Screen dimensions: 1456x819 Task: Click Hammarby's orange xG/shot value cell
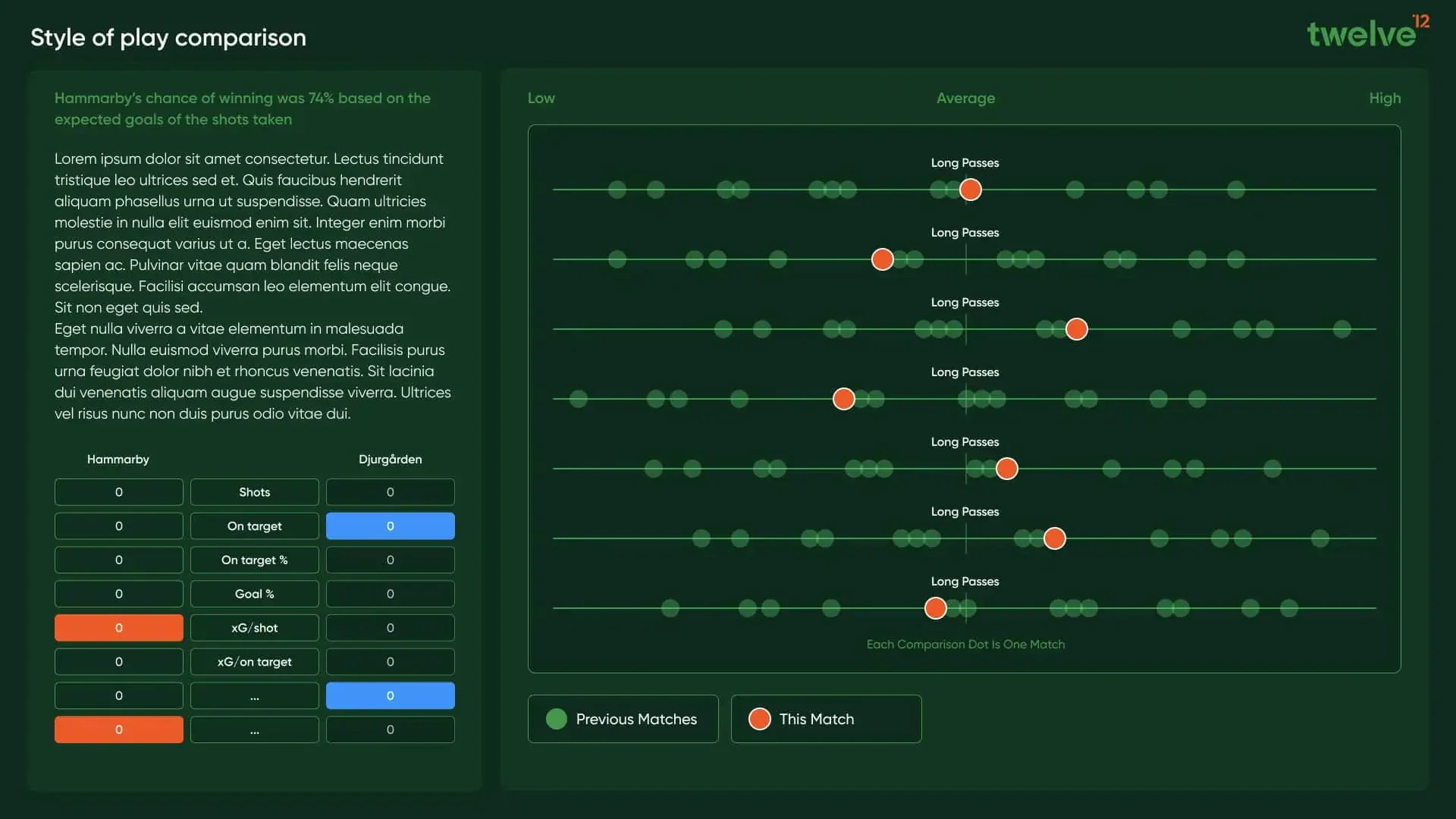tap(118, 628)
